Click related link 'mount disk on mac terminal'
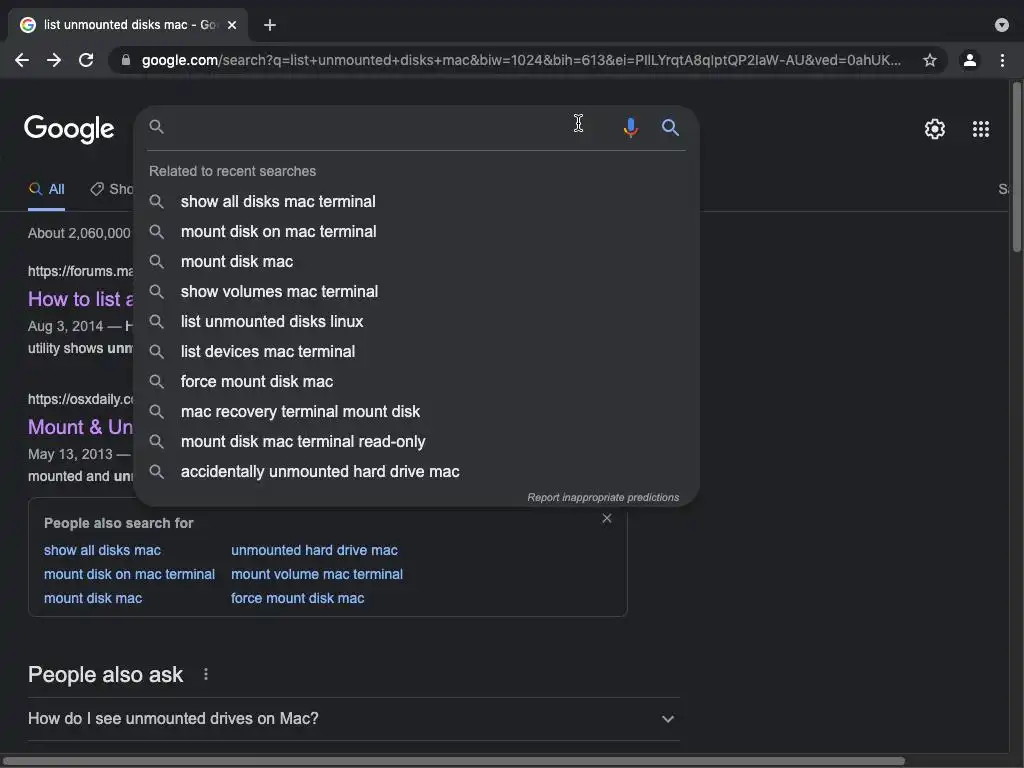This screenshot has height=768, width=1024. (129, 574)
